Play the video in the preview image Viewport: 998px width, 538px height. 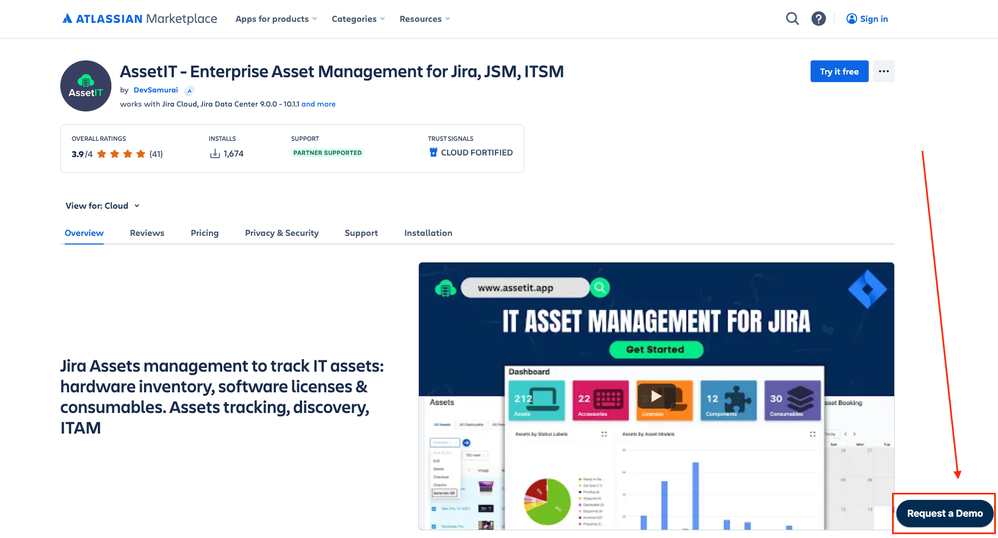(656, 396)
